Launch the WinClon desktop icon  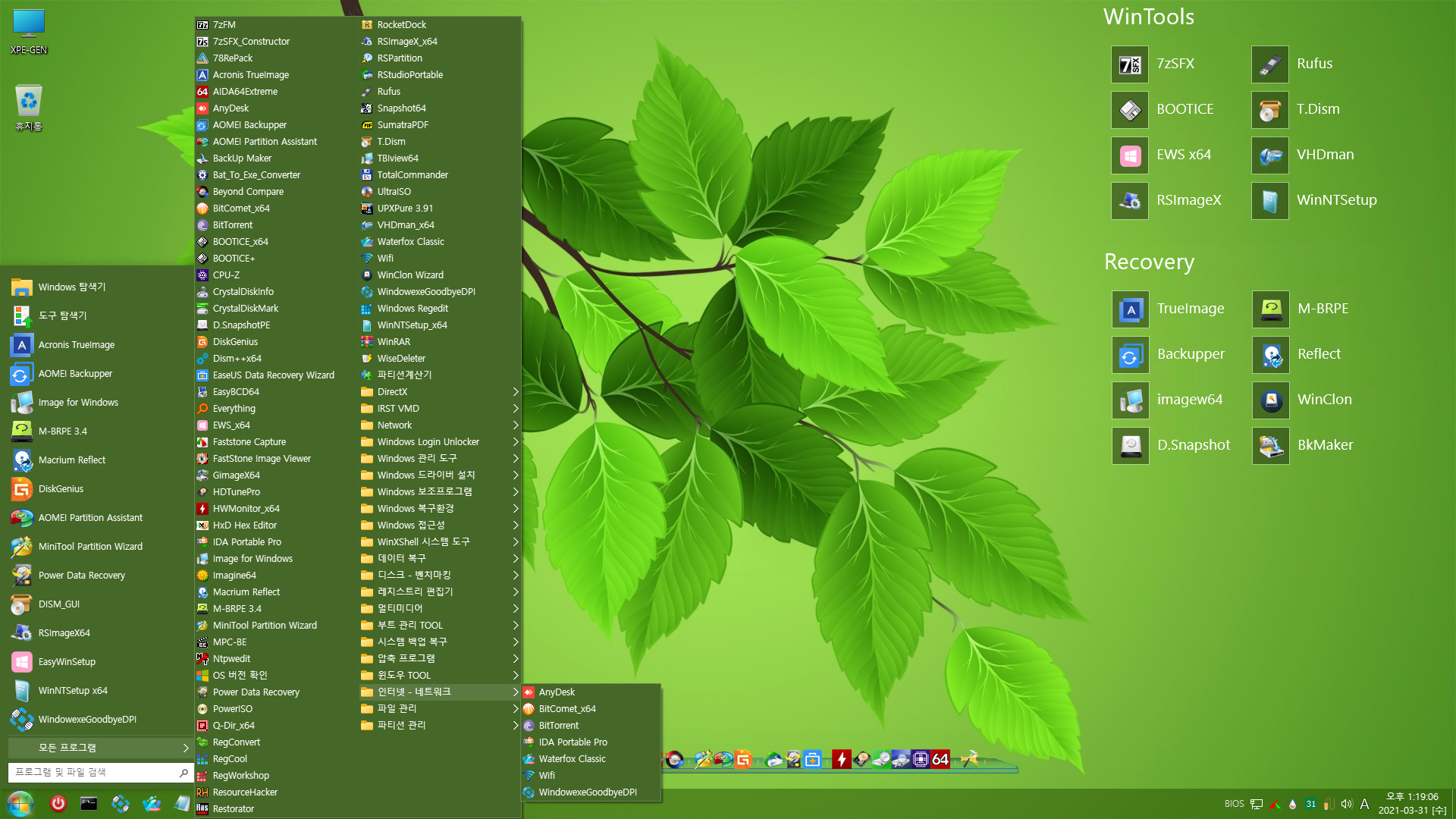point(1271,400)
